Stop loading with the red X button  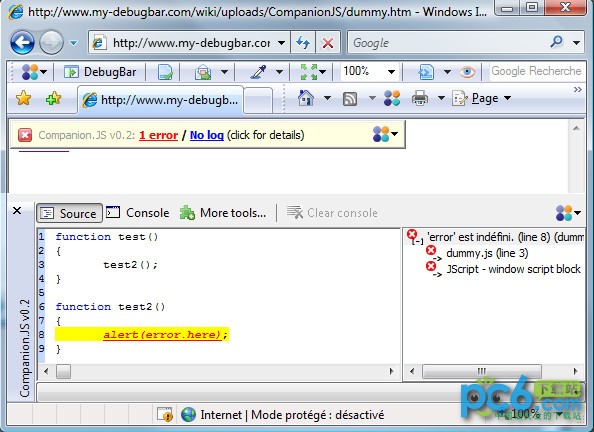[328, 42]
